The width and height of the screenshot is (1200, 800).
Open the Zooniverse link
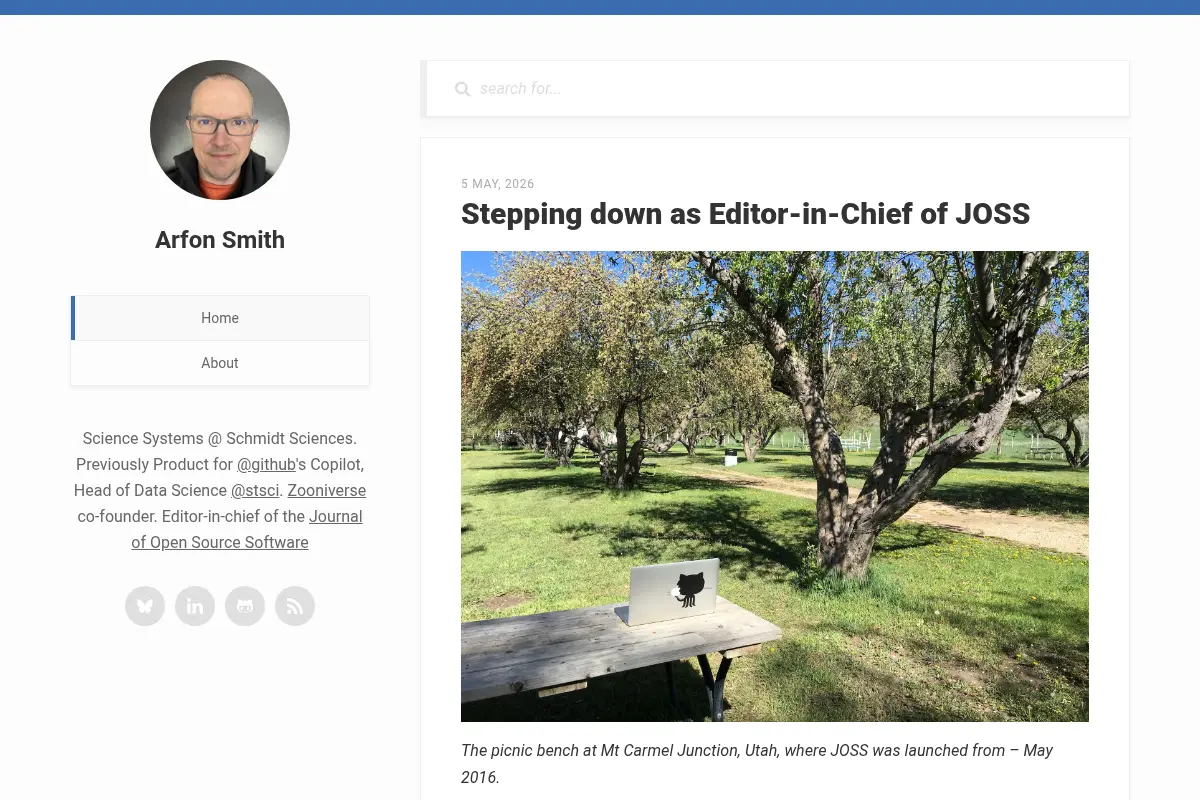click(326, 490)
